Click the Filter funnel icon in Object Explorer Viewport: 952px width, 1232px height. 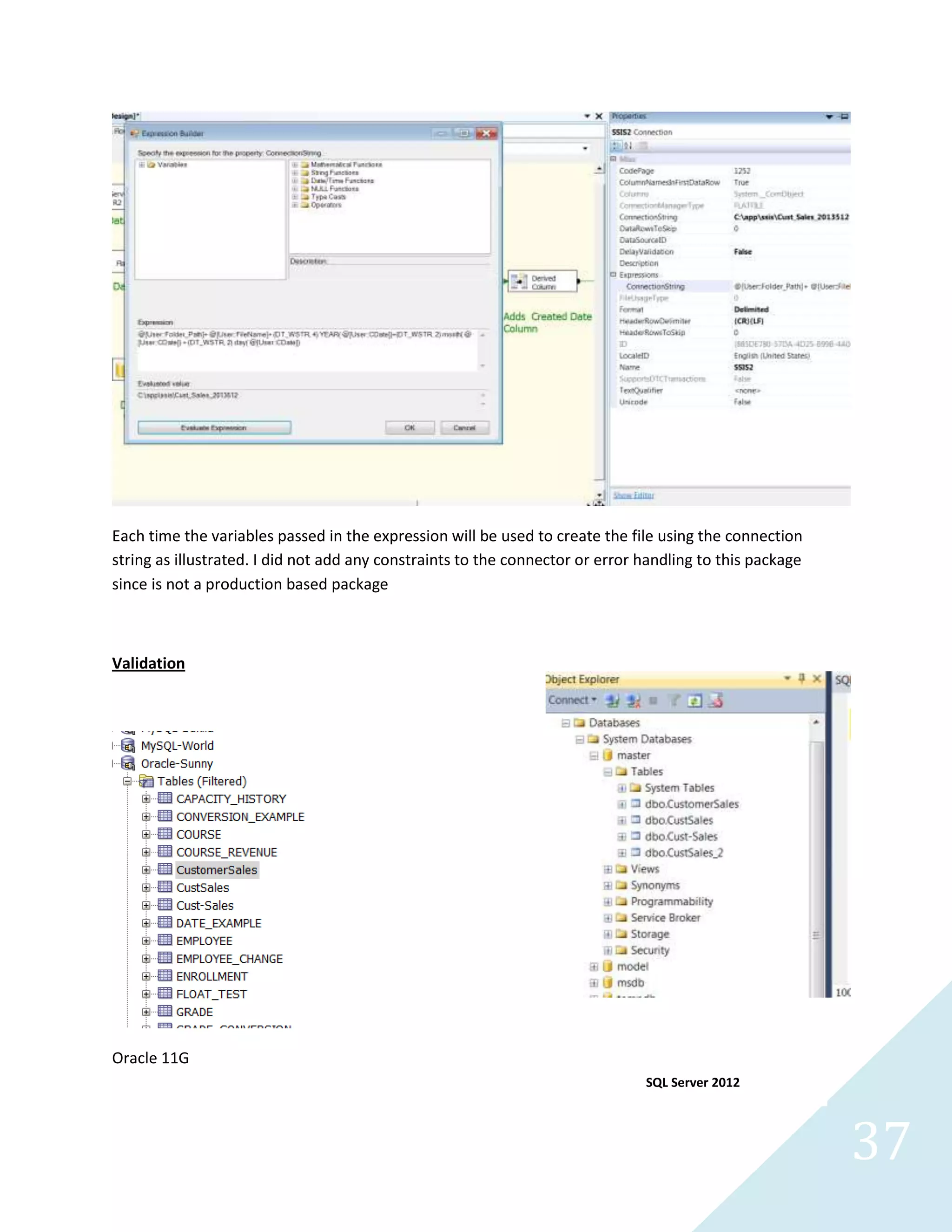[x=674, y=701]
